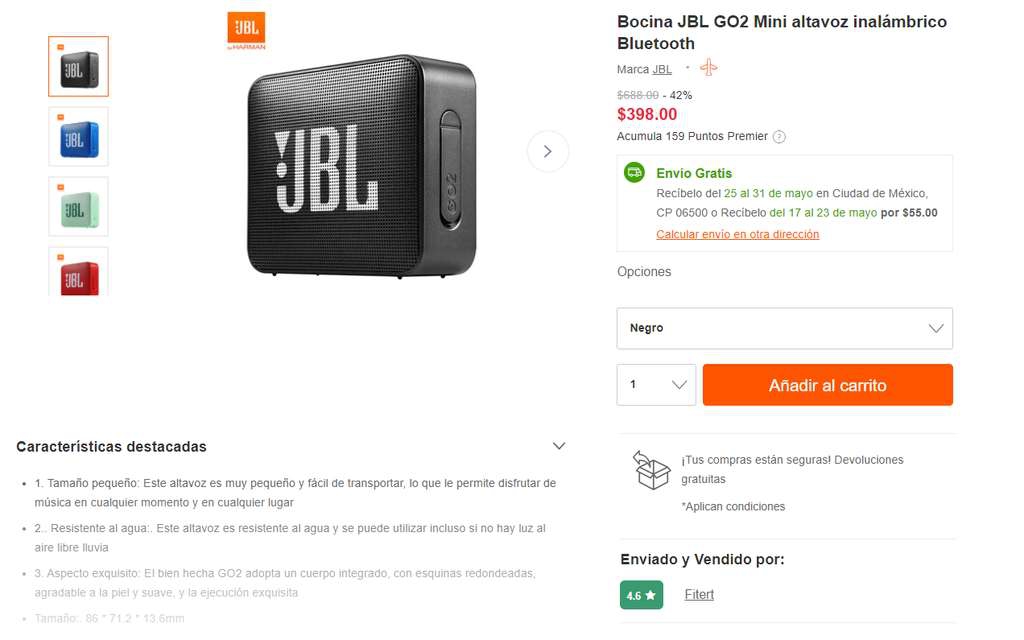Click the green free shipping truck icon
The width and height of the screenshot is (1024, 640).
(634, 172)
